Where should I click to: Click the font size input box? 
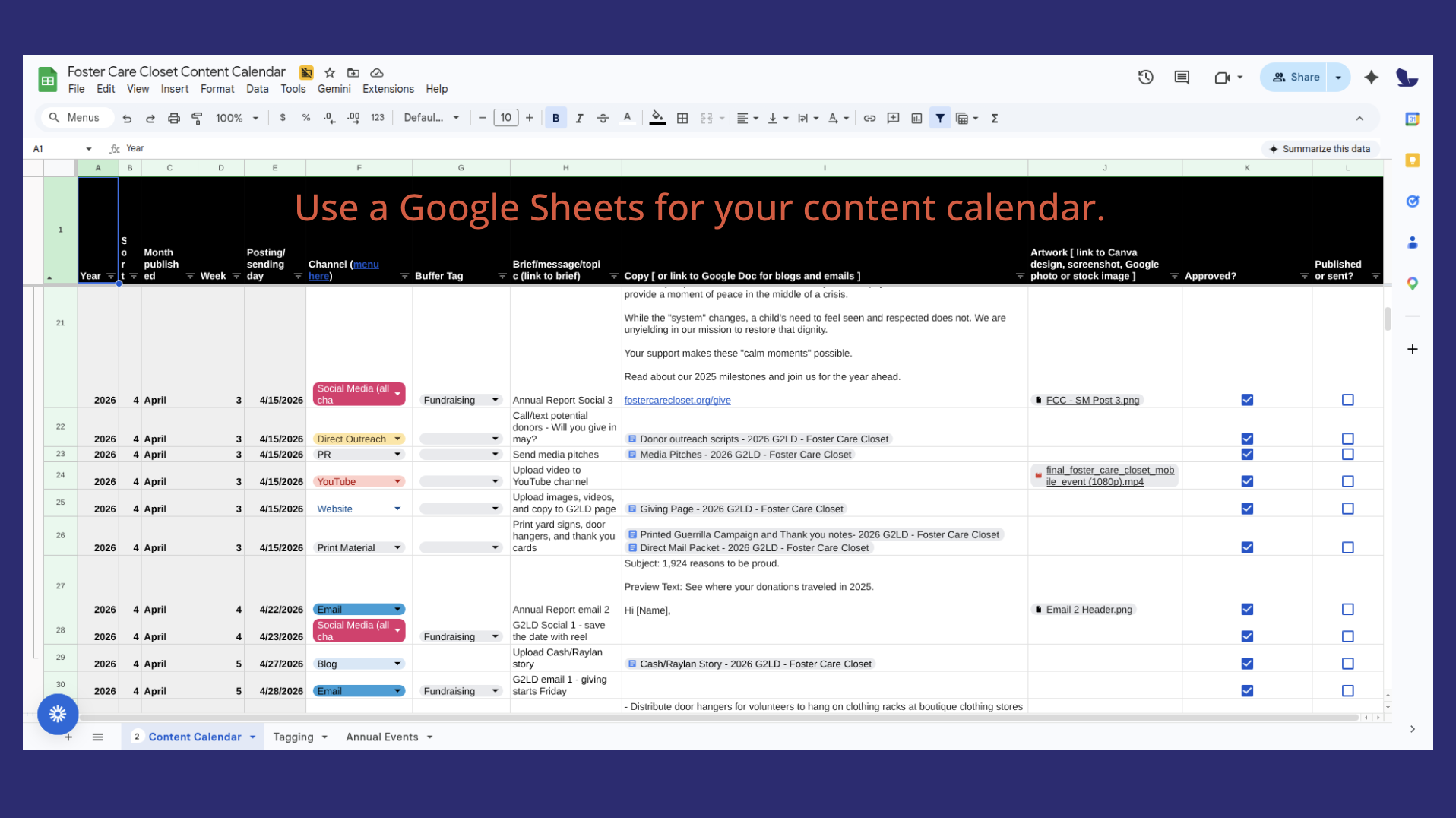(x=505, y=118)
